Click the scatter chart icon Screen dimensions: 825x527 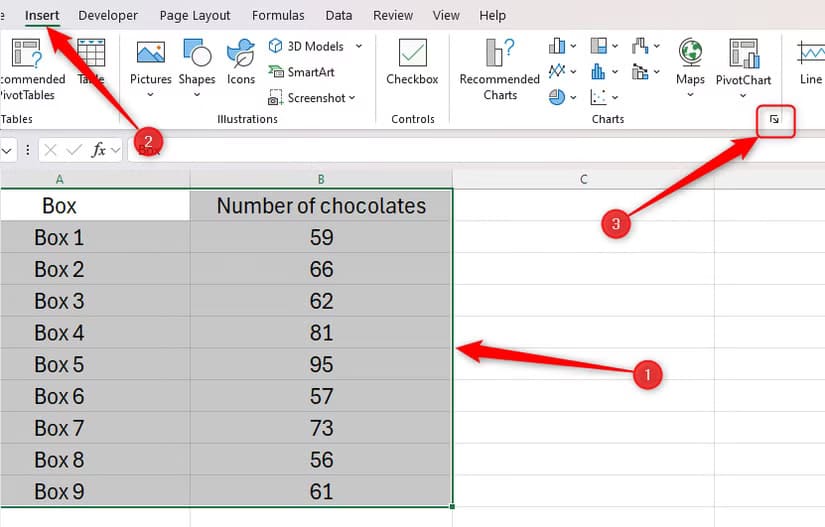[598, 97]
